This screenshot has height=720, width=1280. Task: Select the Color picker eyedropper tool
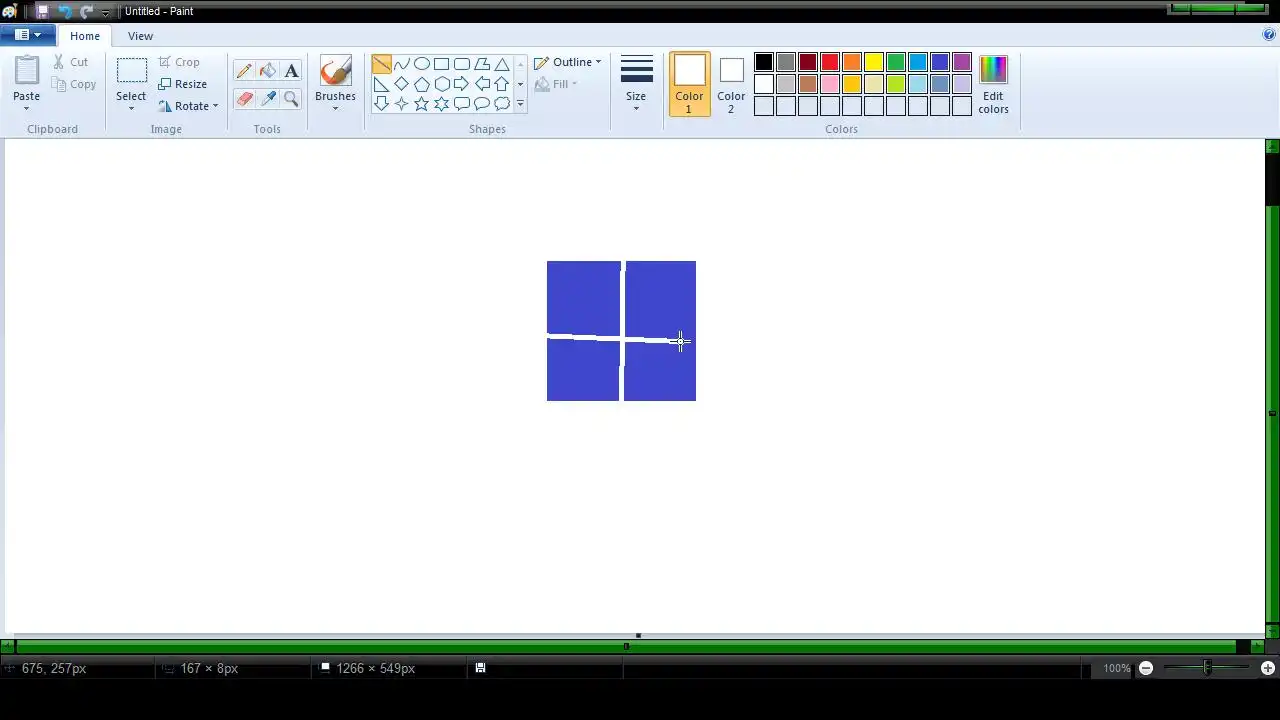268,98
